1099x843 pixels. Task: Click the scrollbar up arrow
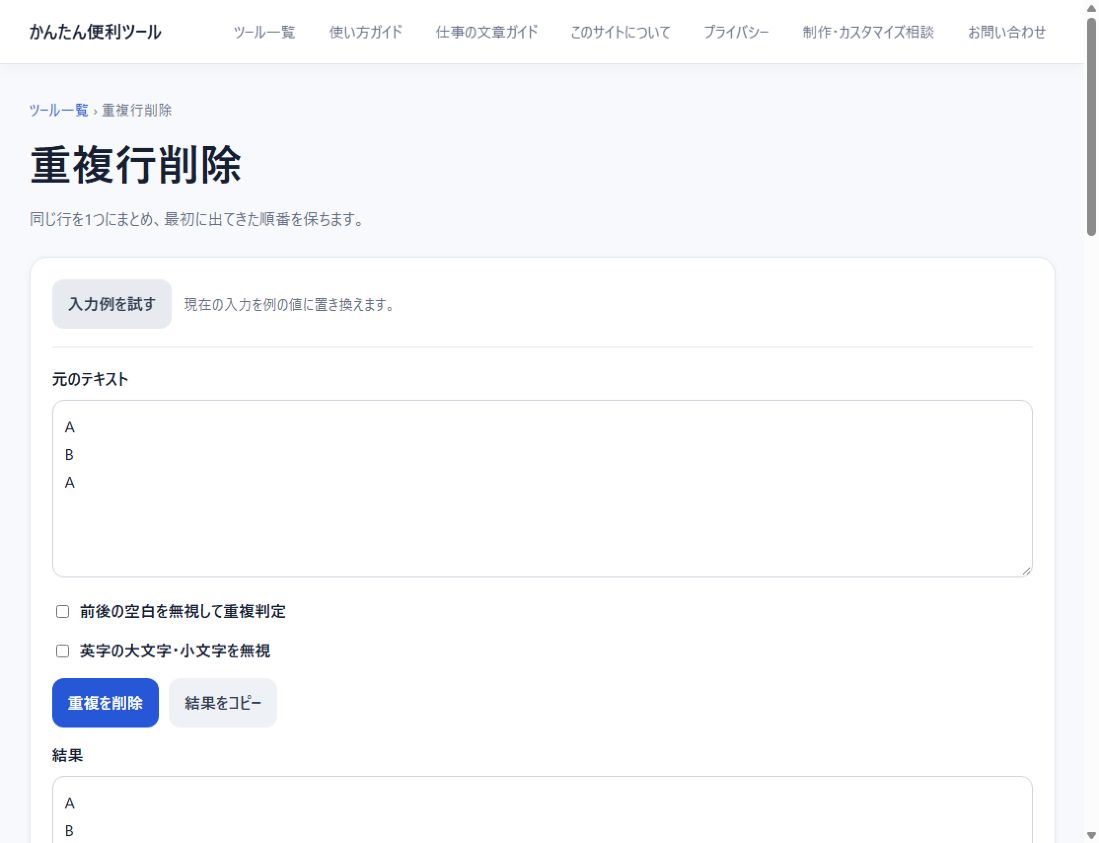click(1091, 8)
